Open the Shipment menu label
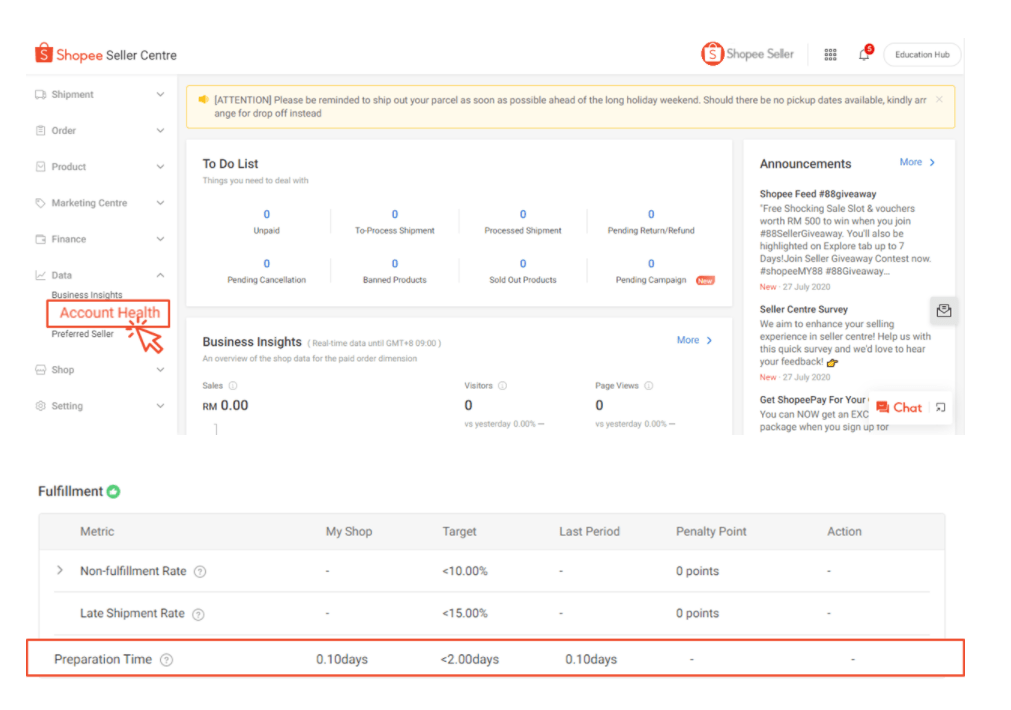This screenshot has height=710, width=1011. click(72, 94)
